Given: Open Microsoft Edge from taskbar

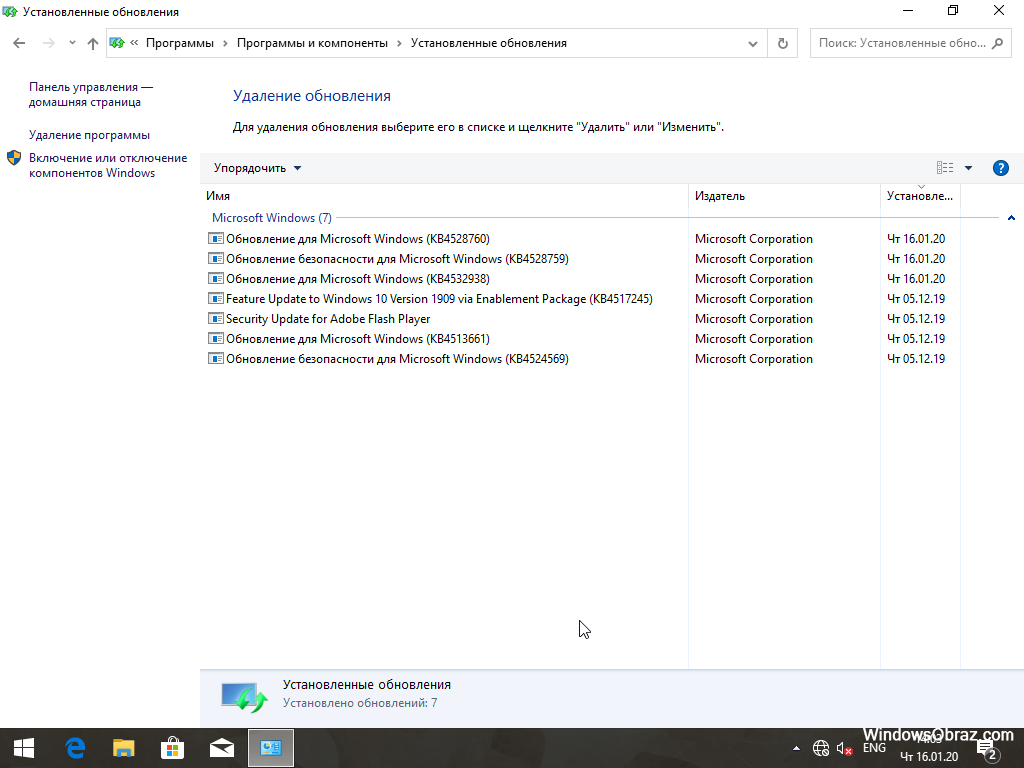Looking at the screenshot, I should click(x=75, y=748).
